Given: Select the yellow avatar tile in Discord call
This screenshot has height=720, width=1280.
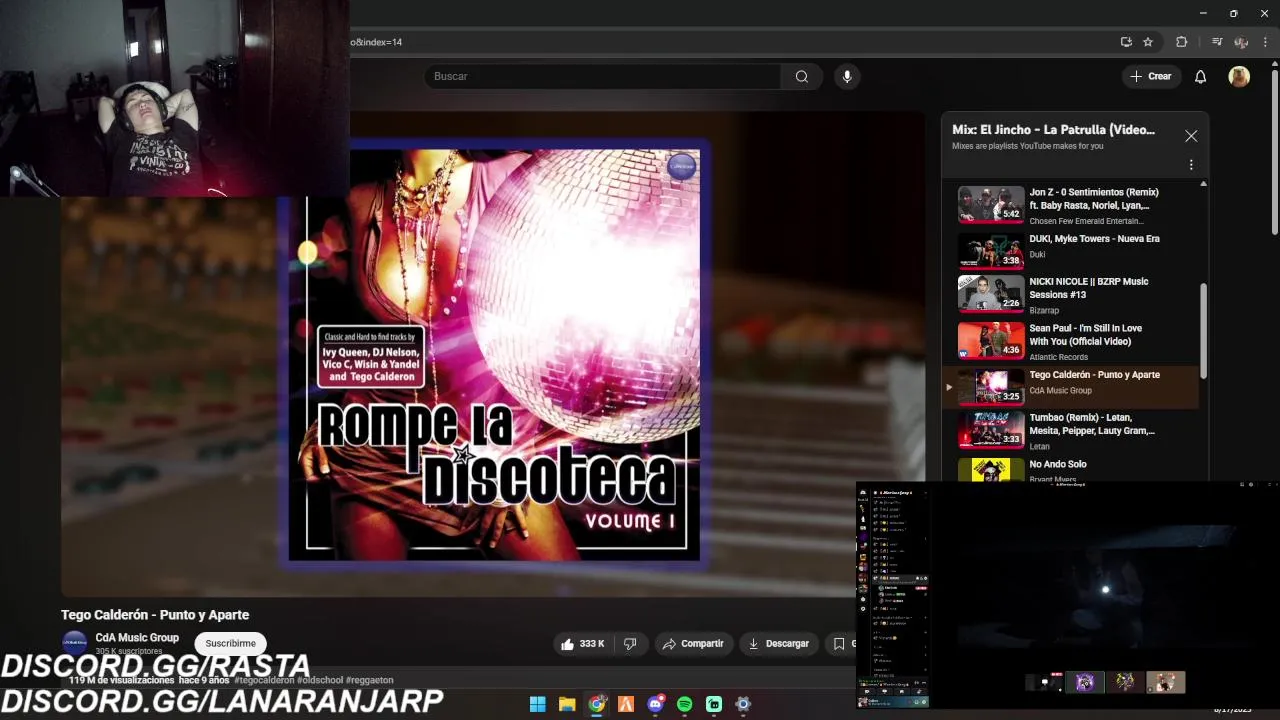Looking at the screenshot, I should click(1125, 682).
